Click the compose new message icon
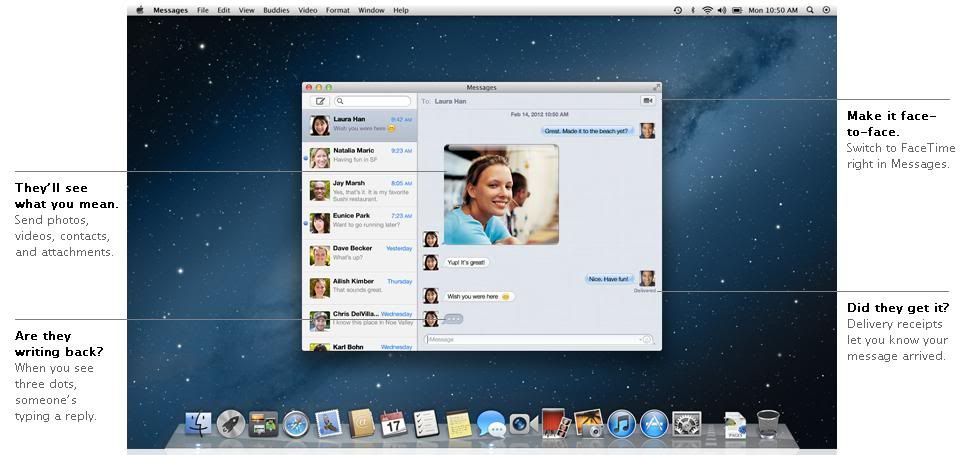Viewport: 967px width, 455px height. (321, 101)
